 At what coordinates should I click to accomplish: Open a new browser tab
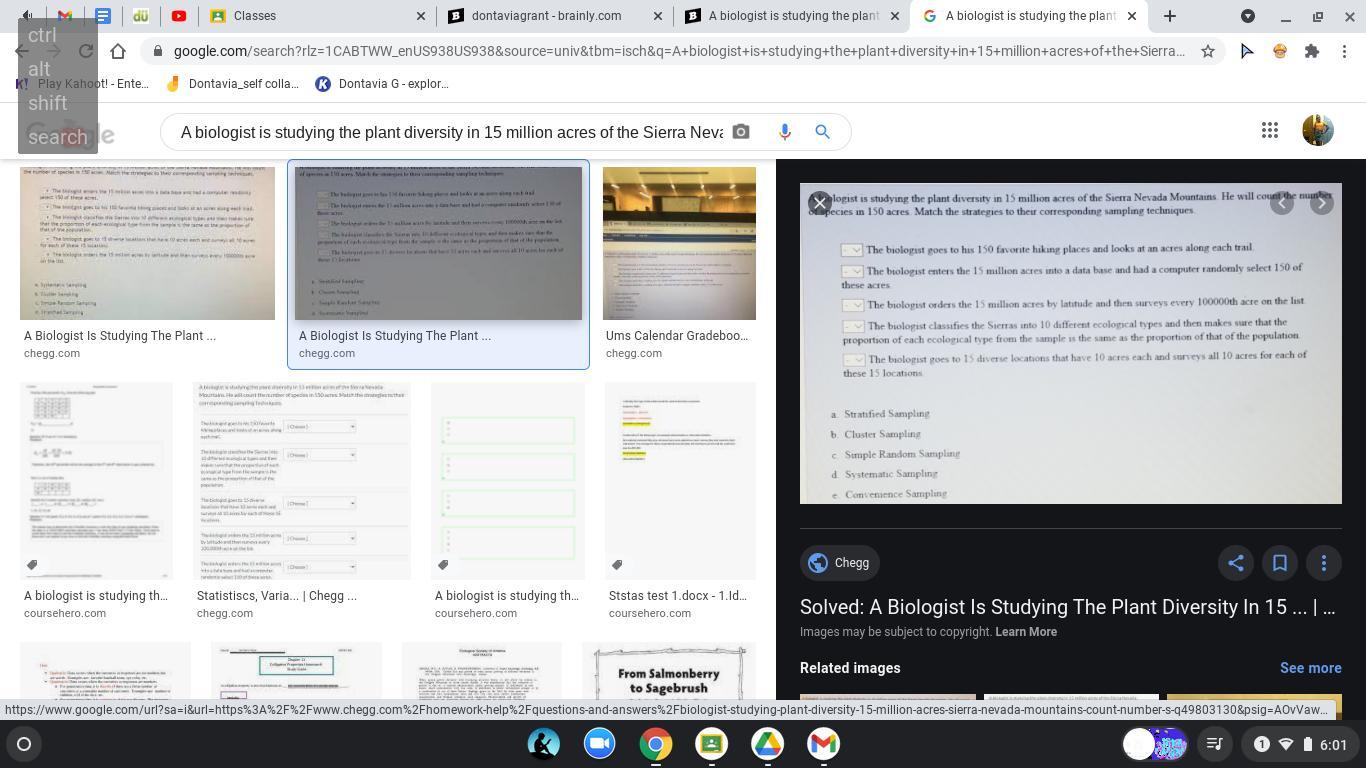(x=1169, y=16)
